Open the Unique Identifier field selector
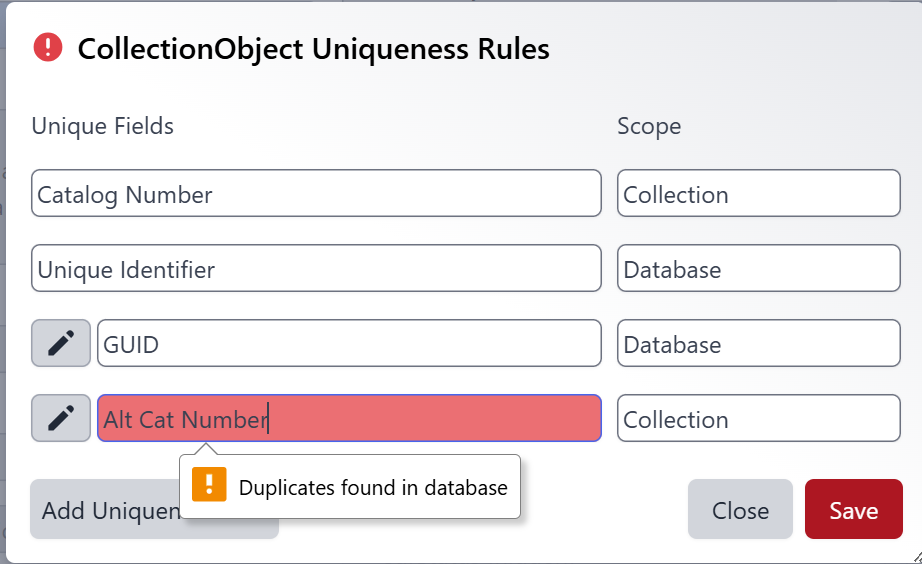 316,269
